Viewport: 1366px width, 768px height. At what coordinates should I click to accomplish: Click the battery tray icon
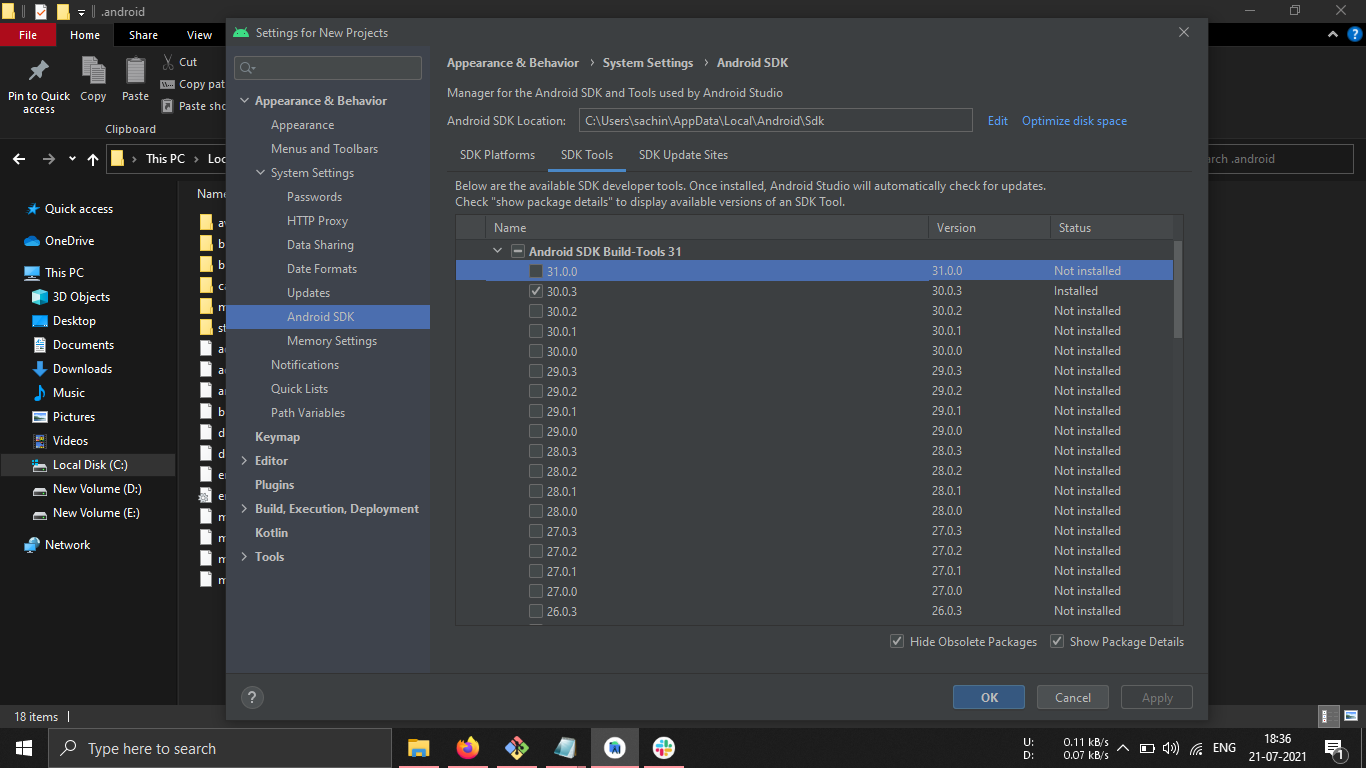[x=1147, y=748]
